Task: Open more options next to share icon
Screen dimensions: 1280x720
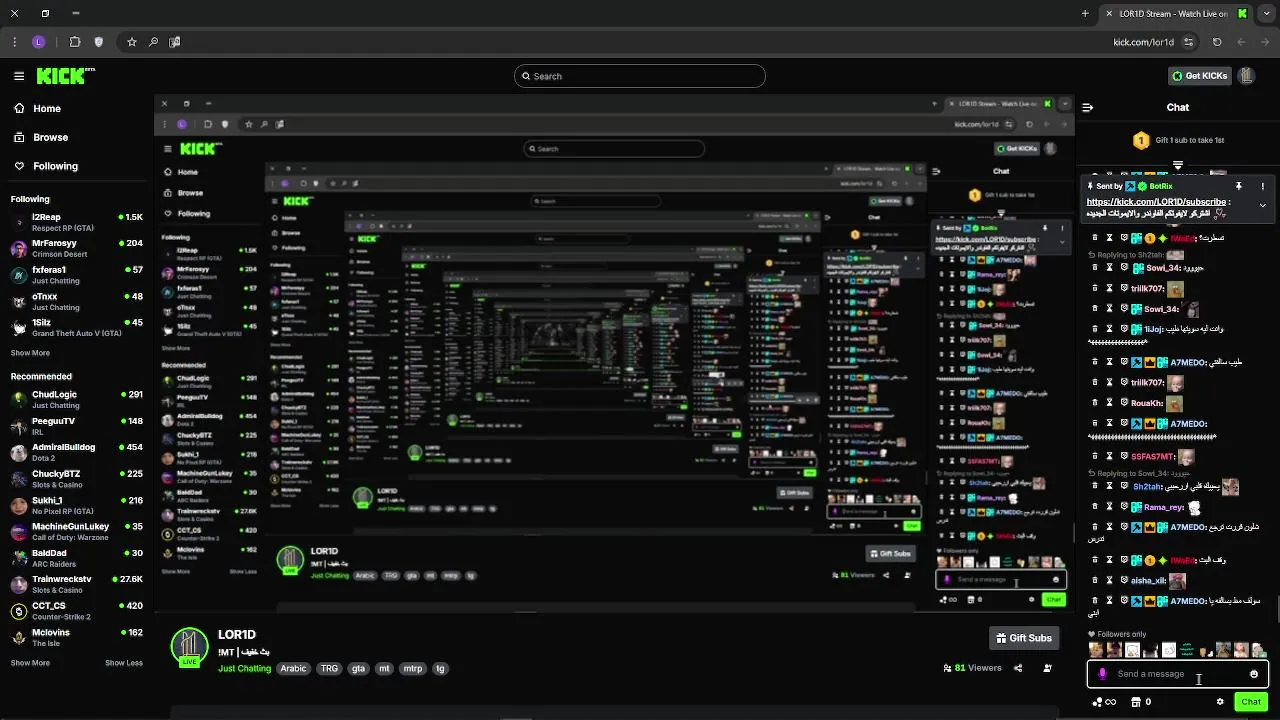Action: tap(1047, 668)
